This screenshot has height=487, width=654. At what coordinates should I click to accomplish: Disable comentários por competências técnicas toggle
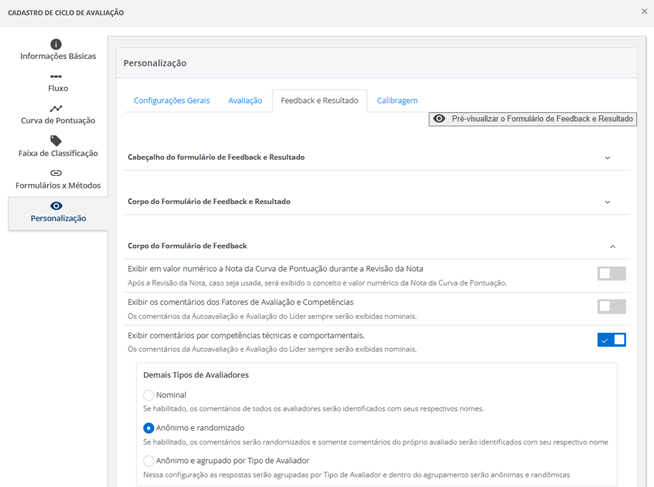(611, 340)
